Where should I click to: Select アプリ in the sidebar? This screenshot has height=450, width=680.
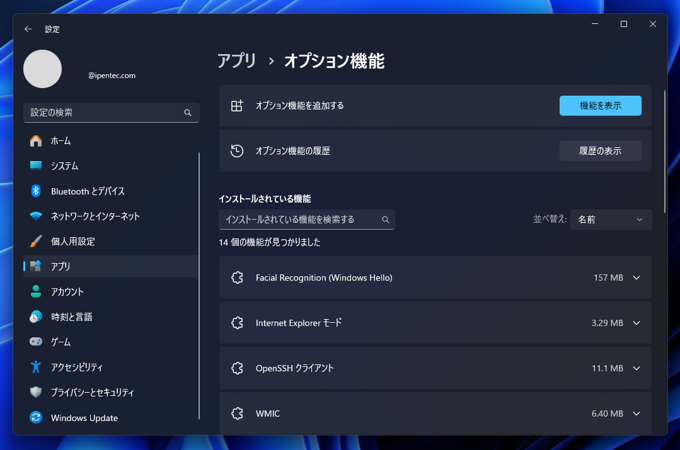coord(111,267)
